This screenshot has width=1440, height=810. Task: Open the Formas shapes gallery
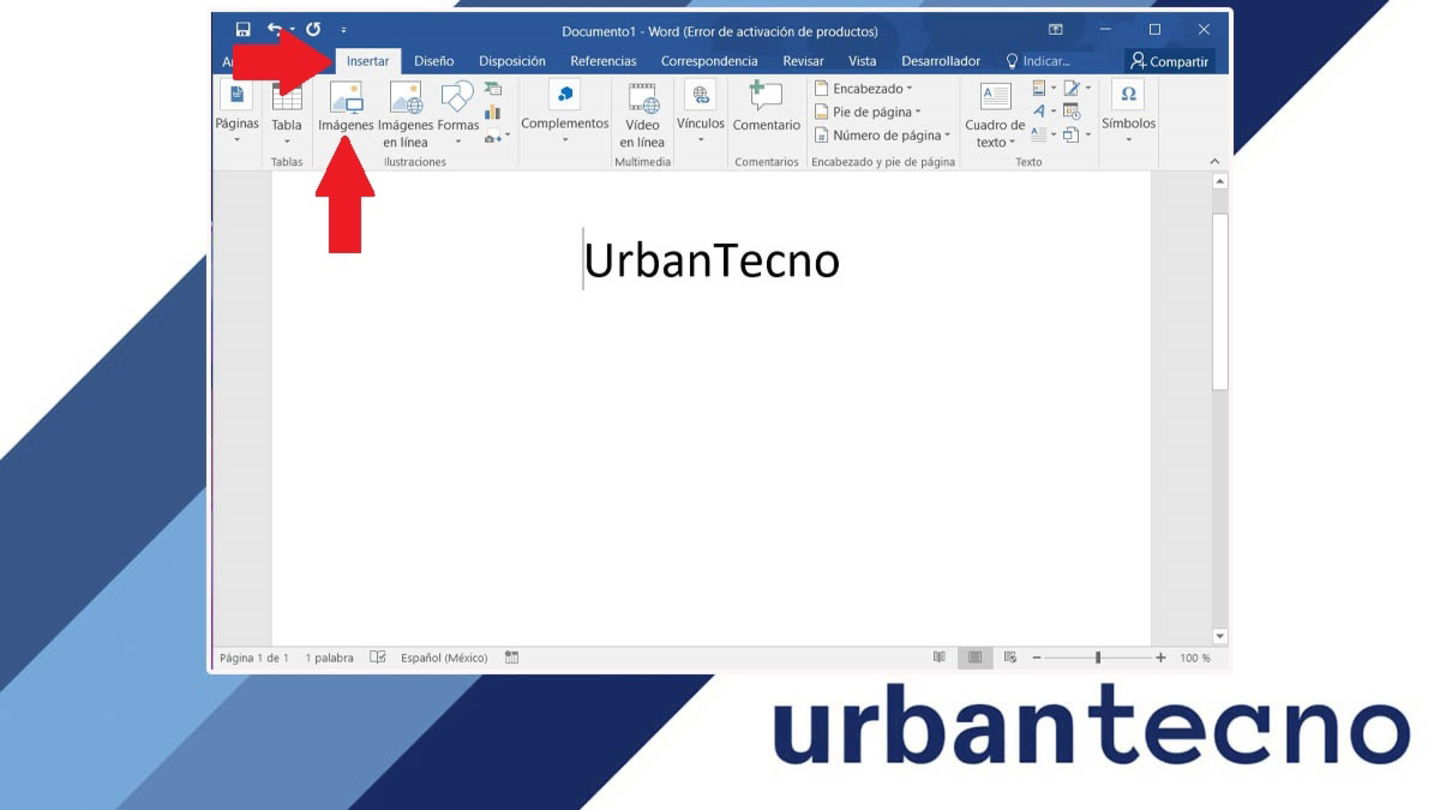coord(458,113)
